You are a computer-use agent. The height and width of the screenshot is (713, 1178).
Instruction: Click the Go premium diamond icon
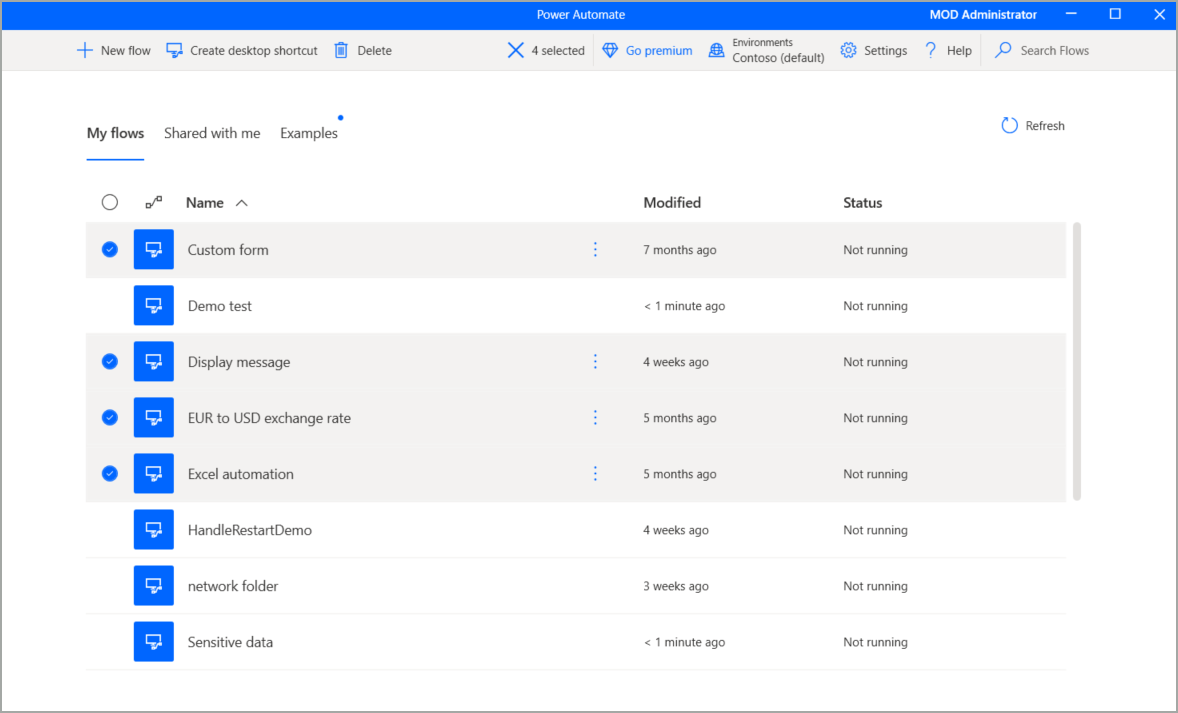610,50
